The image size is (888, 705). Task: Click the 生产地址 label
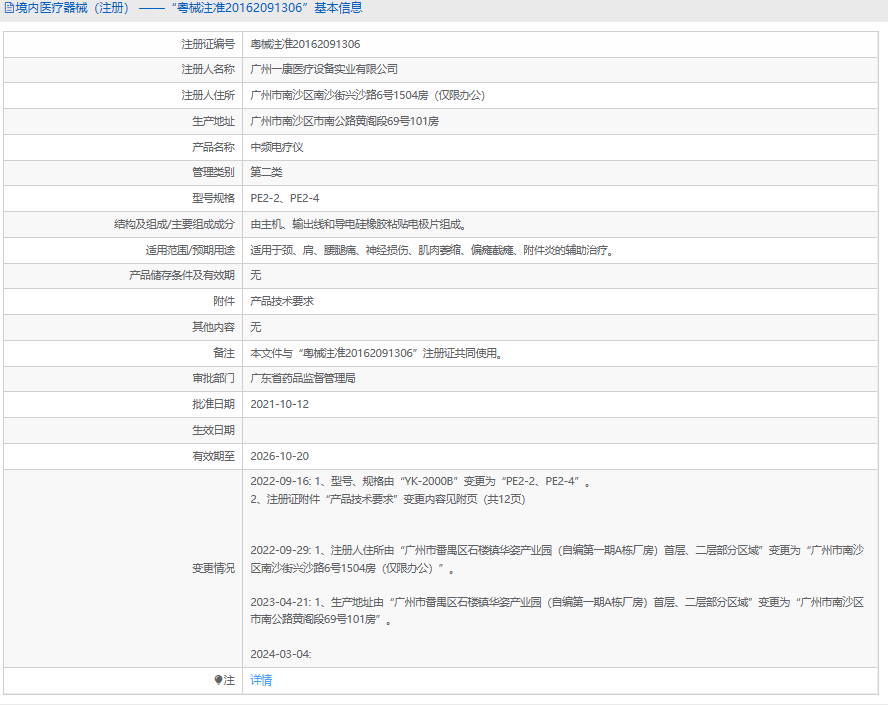click(x=213, y=121)
